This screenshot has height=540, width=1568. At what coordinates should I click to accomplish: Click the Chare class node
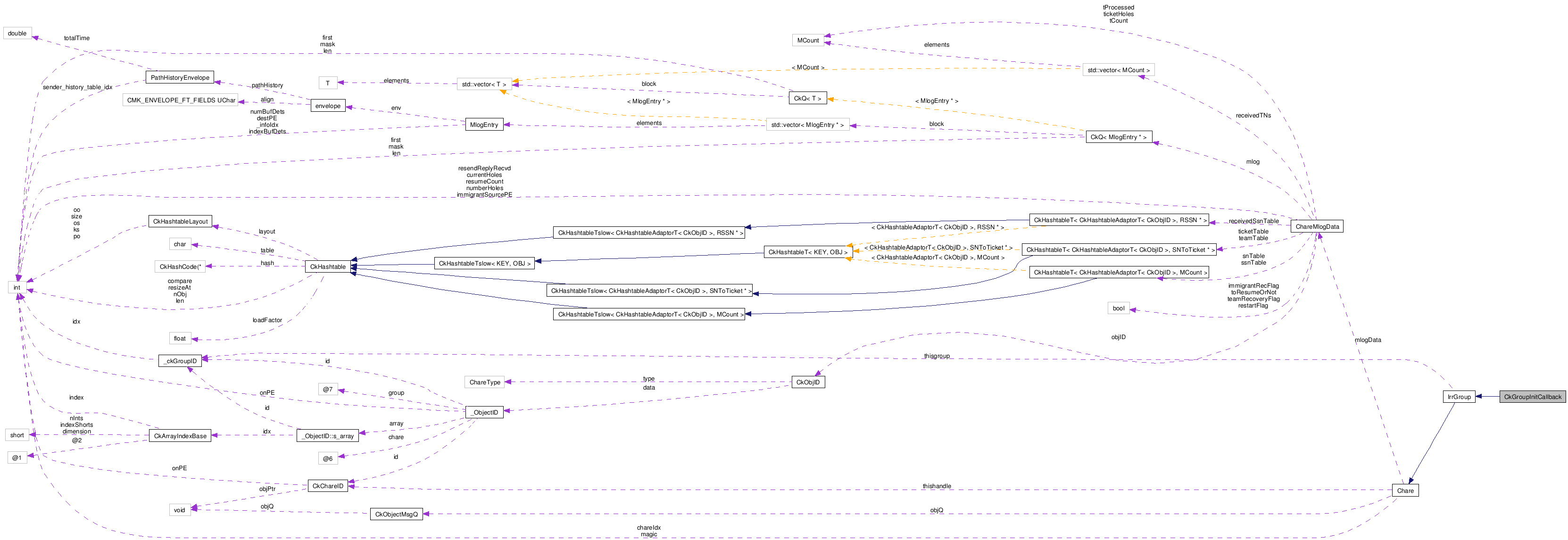[x=1405, y=490]
